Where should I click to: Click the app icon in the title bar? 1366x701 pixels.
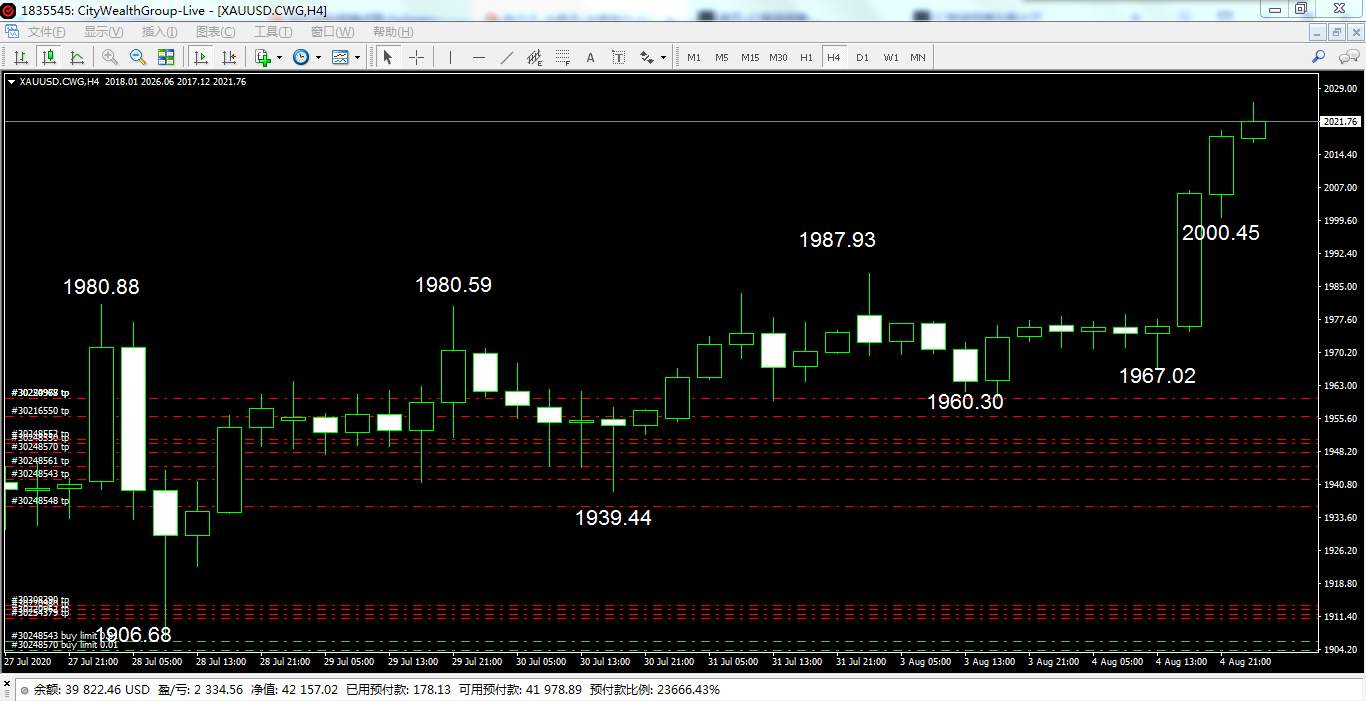[x=10, y=10]
